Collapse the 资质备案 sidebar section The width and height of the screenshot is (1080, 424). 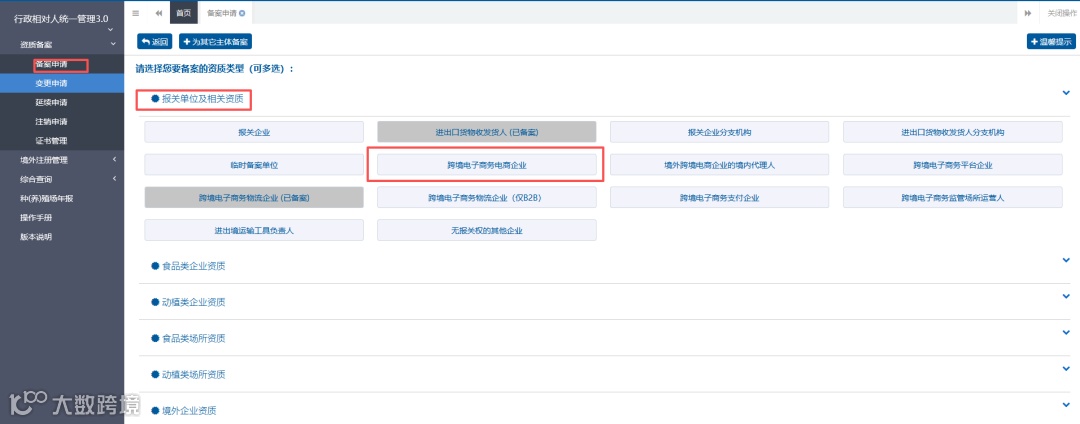coord(62,45)
